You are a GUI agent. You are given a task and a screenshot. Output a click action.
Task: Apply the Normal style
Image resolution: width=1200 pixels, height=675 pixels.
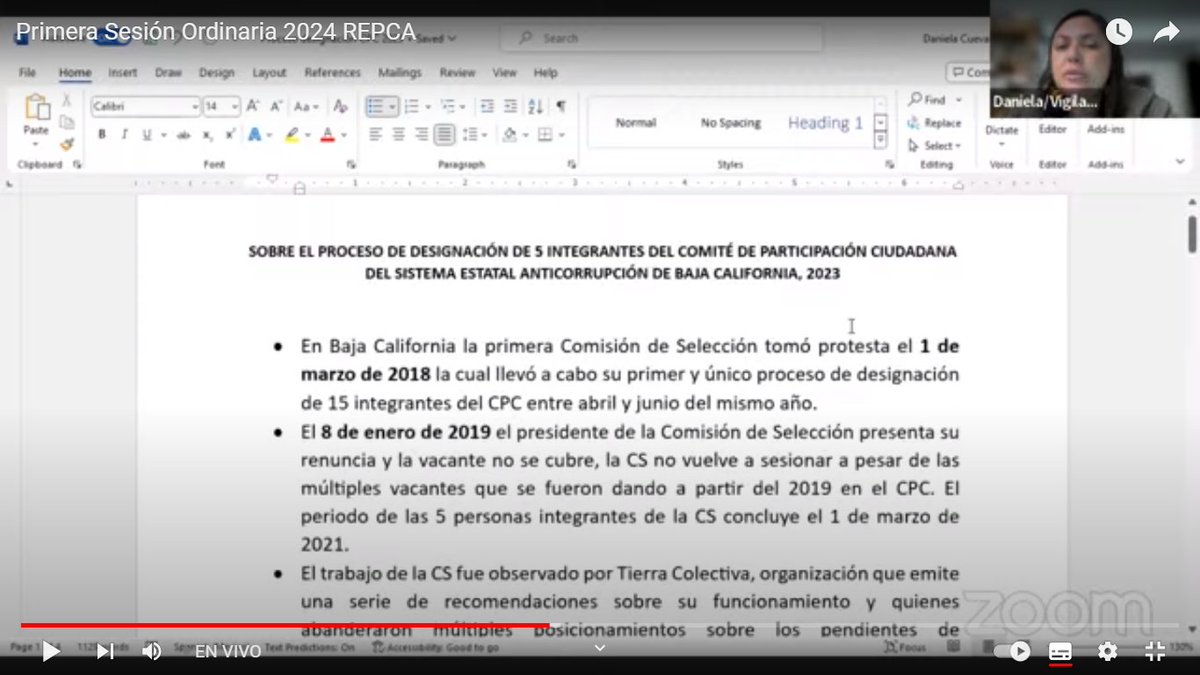[x=636, y=123]
